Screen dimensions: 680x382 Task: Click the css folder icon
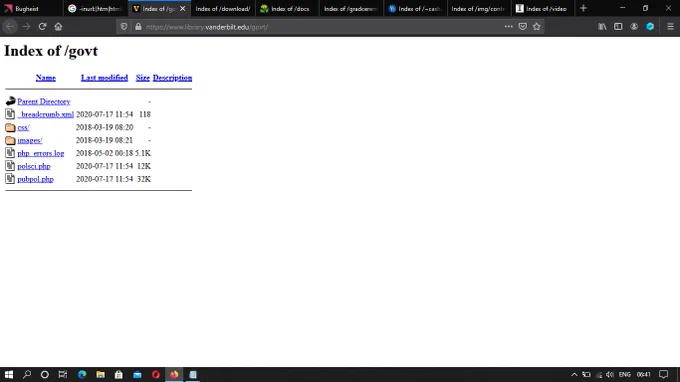coord(10,127)
